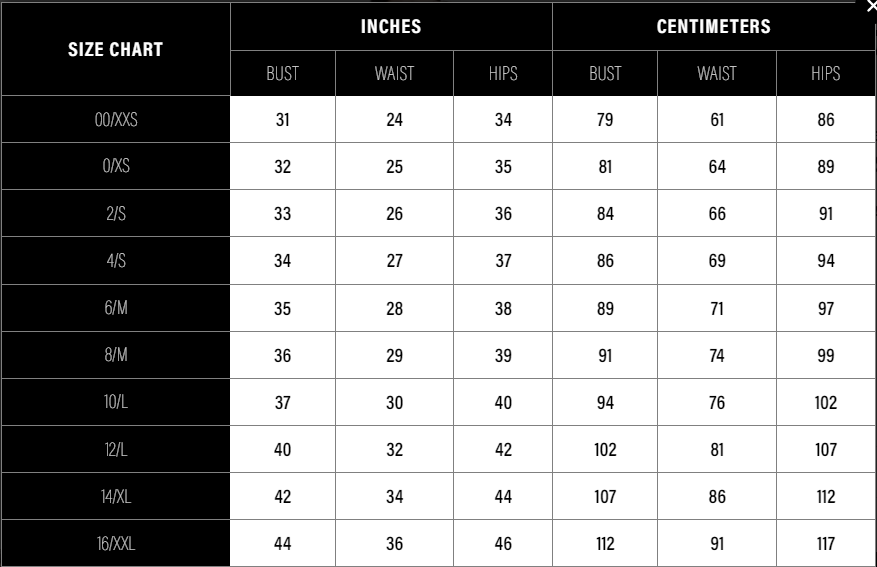Select the CENTIMETERS column group header
Image resolution: width=877 pixels, height=567 pixels.
pos(714,27)
